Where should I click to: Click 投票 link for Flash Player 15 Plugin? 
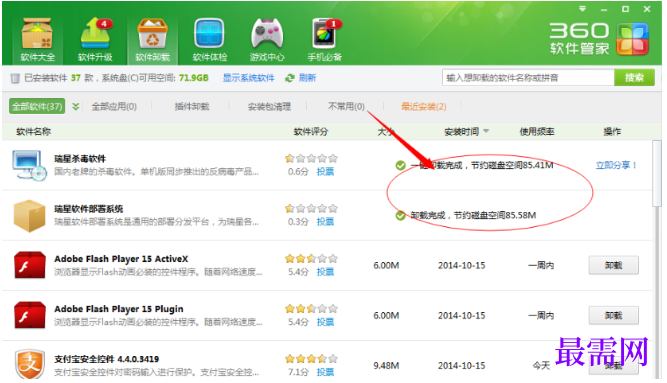pos(325,322)
